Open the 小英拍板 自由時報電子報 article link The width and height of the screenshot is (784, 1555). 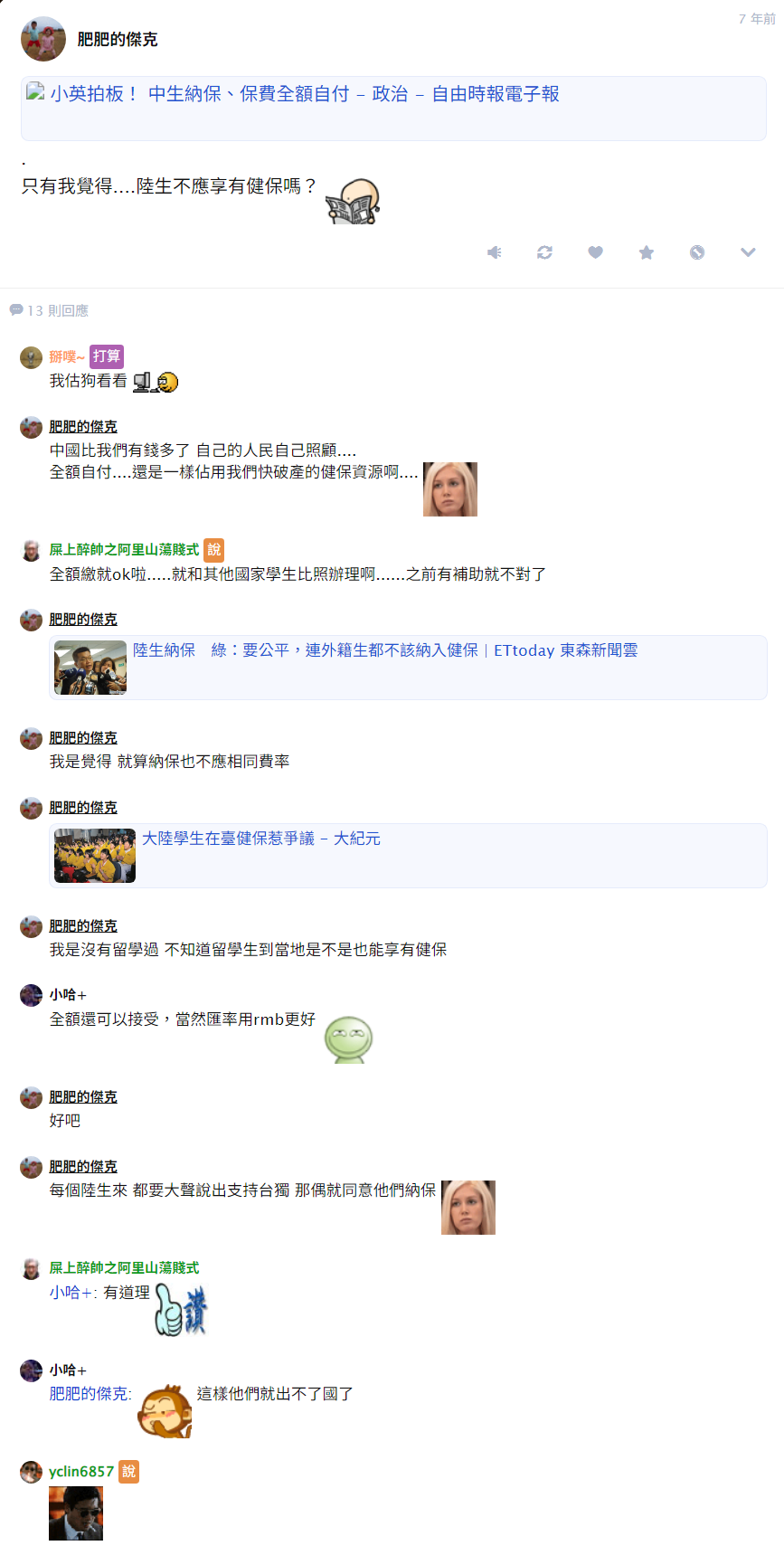pos(305,94)
